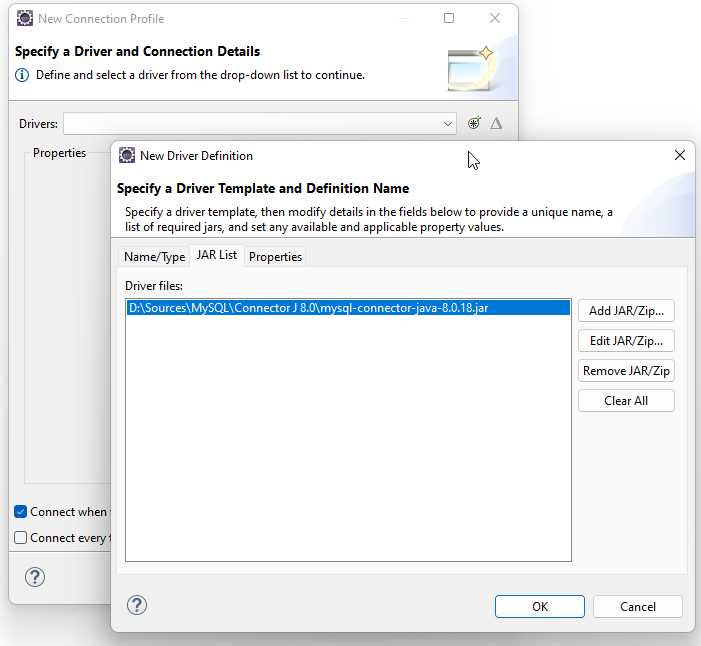The width and height of the screenshot is (701, 646).
Task: Click the Clear All button
Action: coord(626,401)
